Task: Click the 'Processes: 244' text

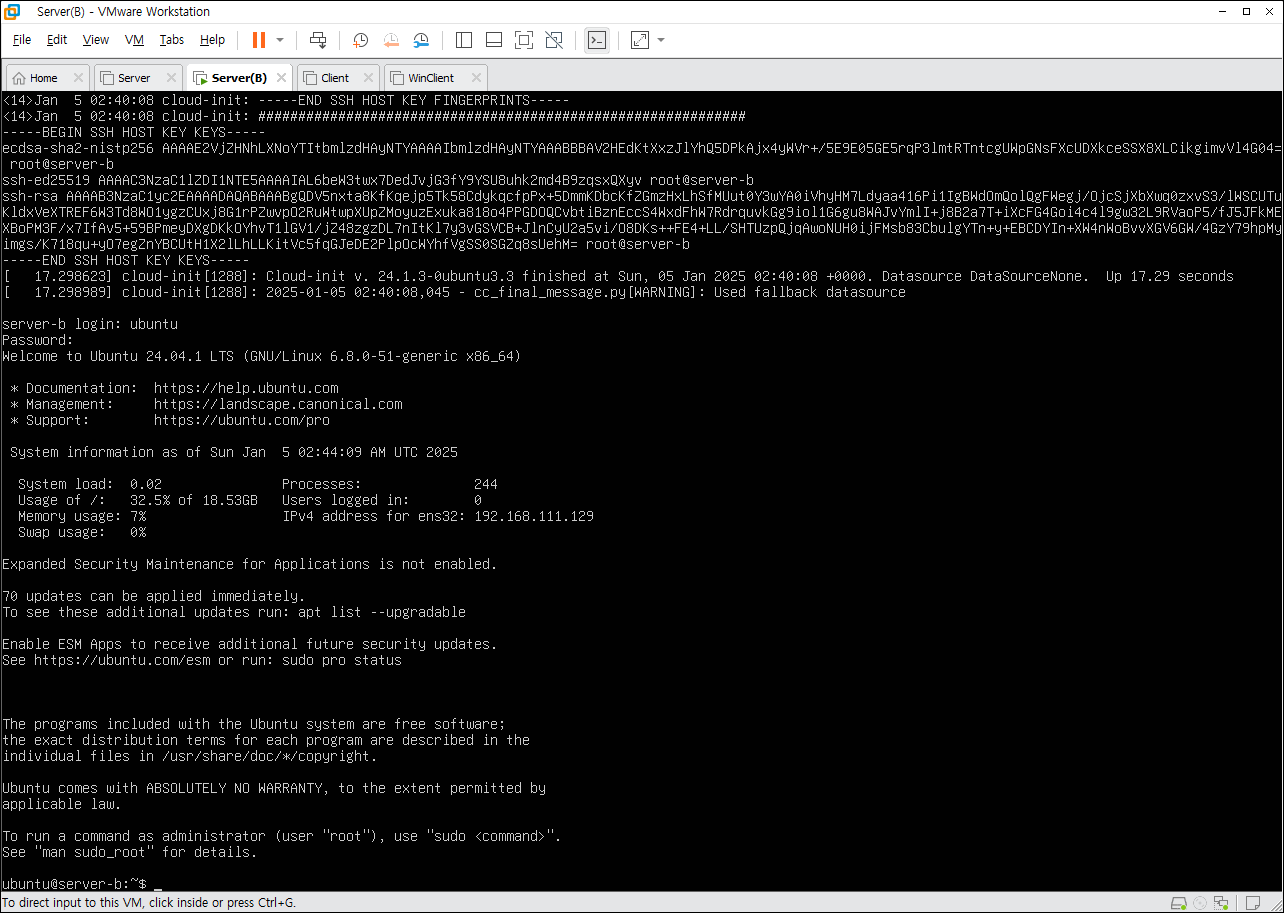Action: pos(390,484)
